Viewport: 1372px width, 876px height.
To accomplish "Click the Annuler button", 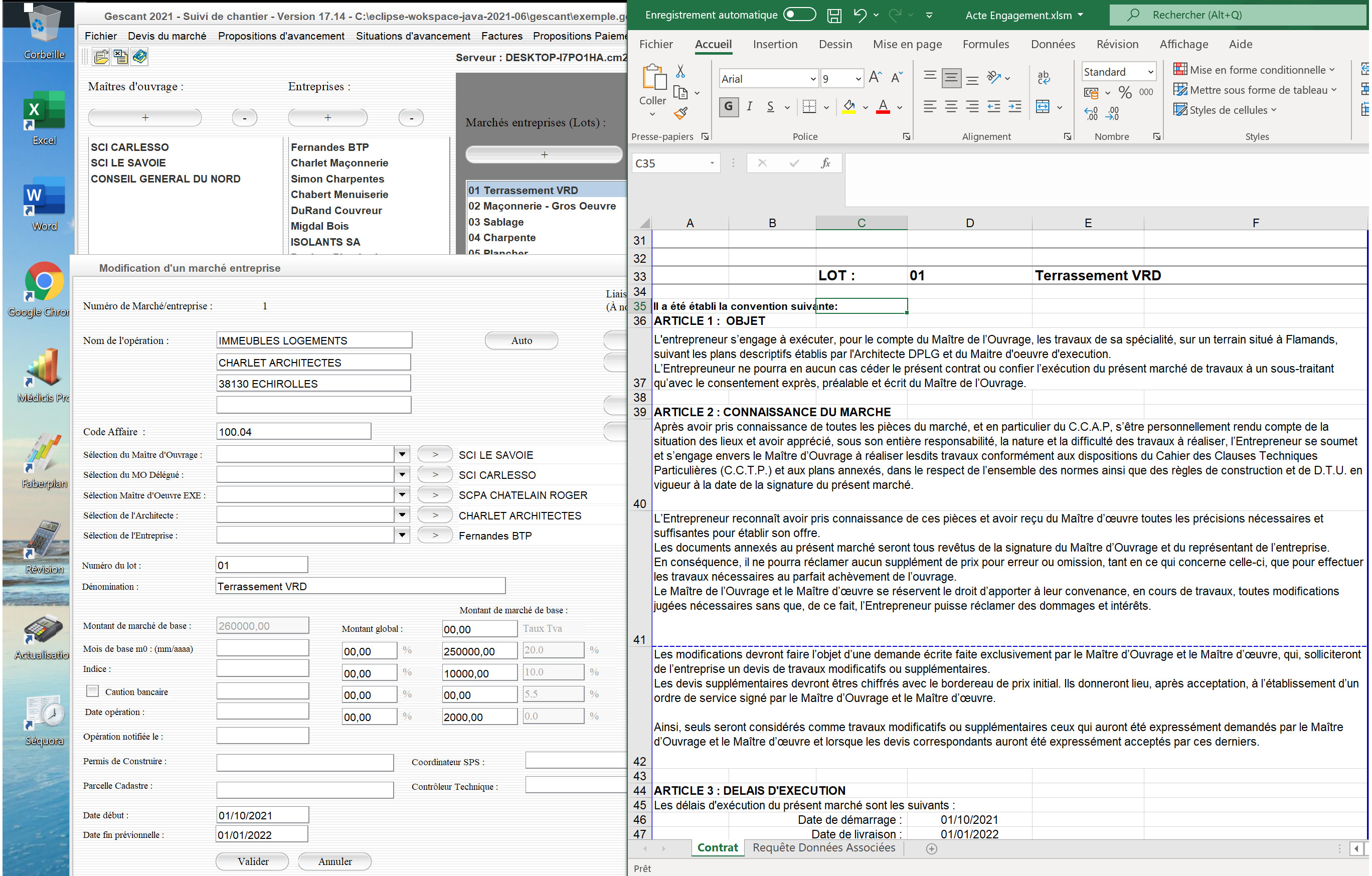I will [x=334, y=861].
